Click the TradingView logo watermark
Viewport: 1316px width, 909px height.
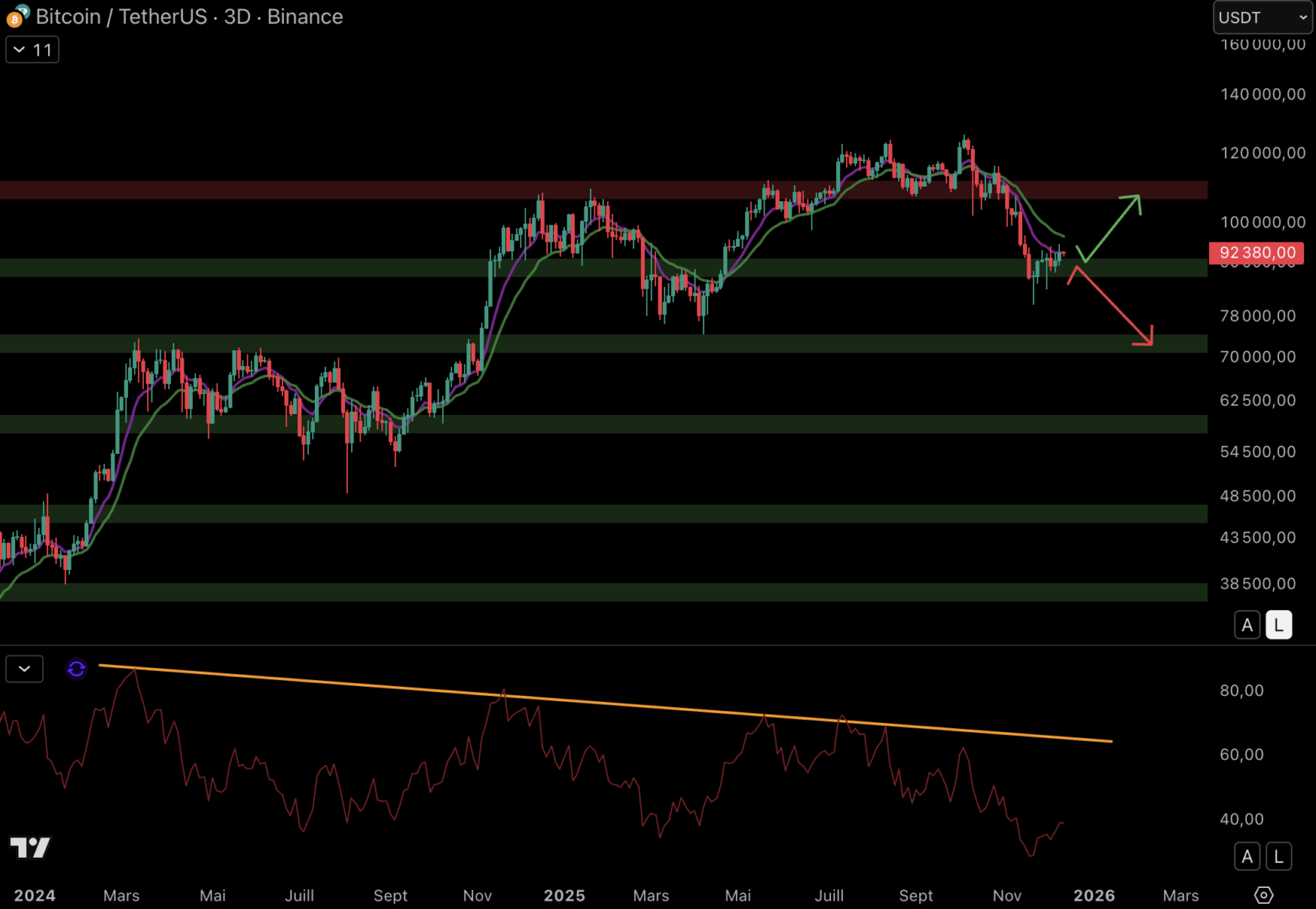click(30, 848)
